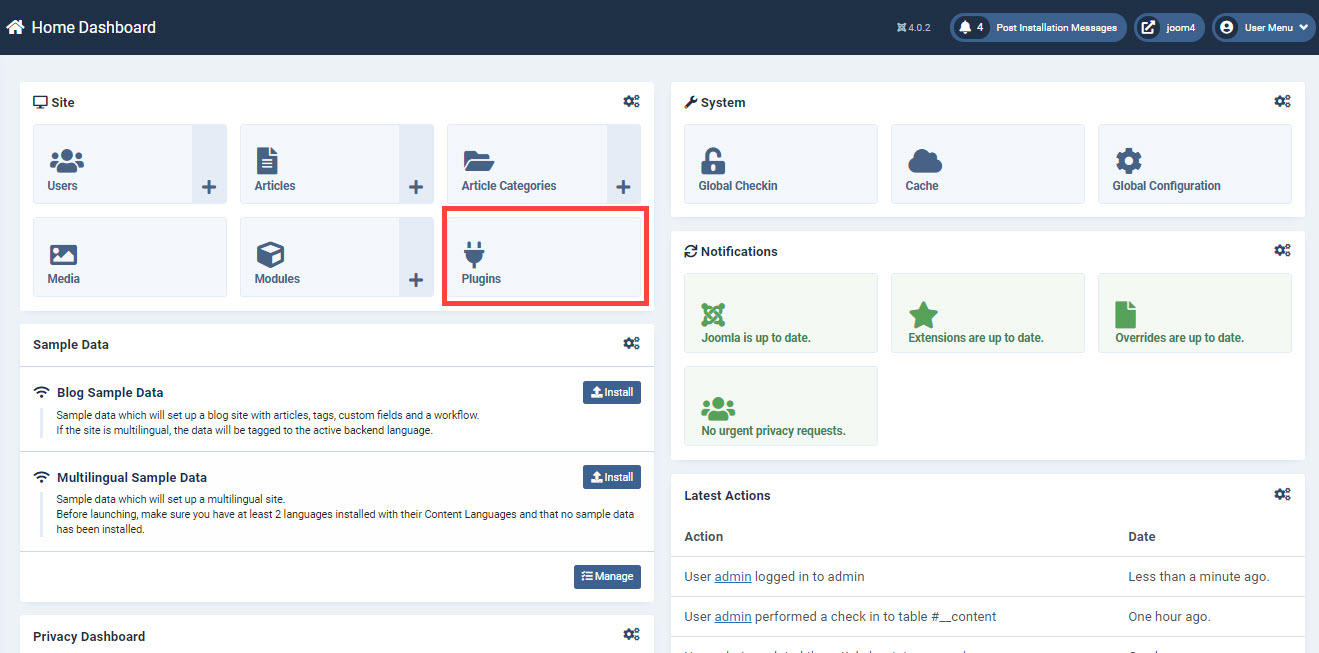Open the Cache cloud icon

[x=924, y=161]
